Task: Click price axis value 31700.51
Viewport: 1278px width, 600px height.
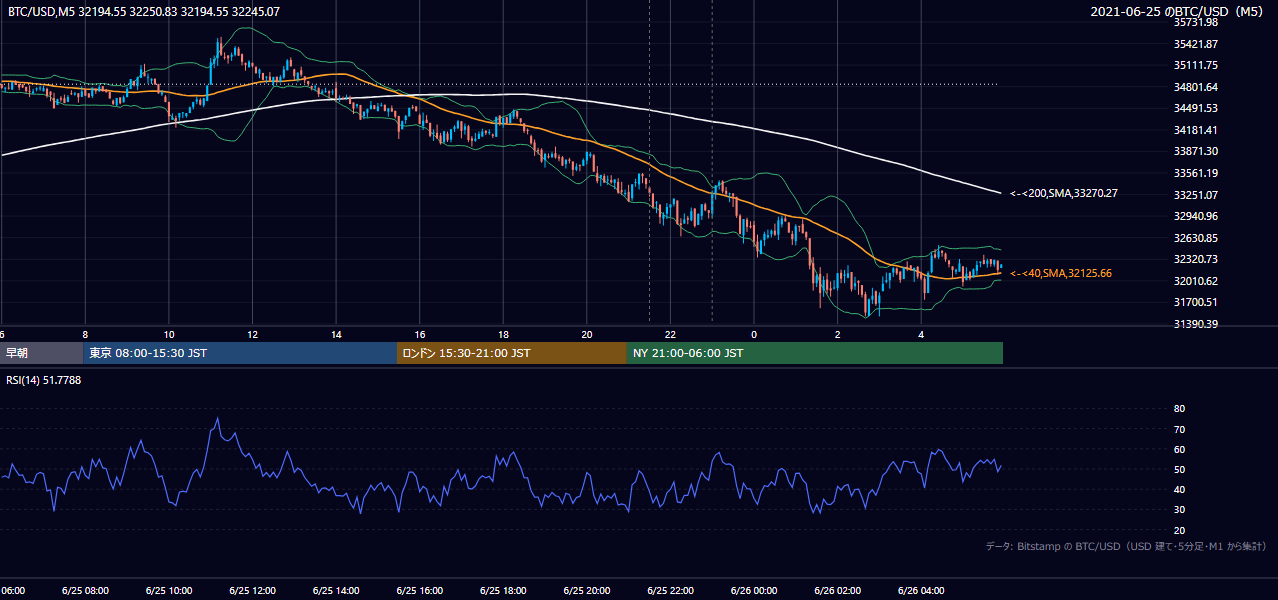Action: pos(1195,302)
